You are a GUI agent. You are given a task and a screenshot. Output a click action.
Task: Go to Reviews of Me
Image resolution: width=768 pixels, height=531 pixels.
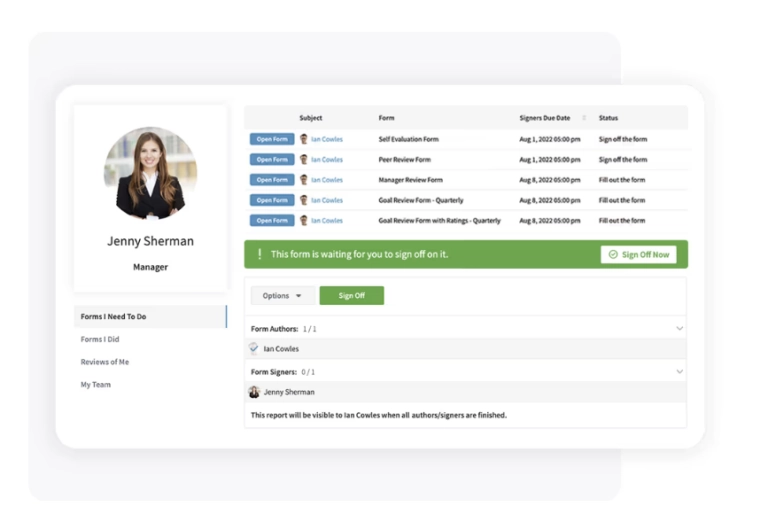coord(105,362)
